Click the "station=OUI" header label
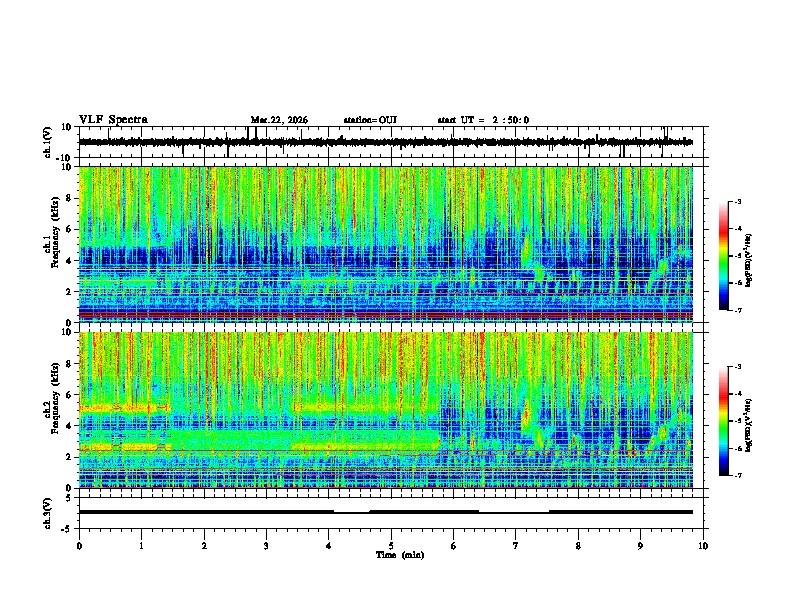Viewport: 792px width, 612px height. tap(370, 120)
